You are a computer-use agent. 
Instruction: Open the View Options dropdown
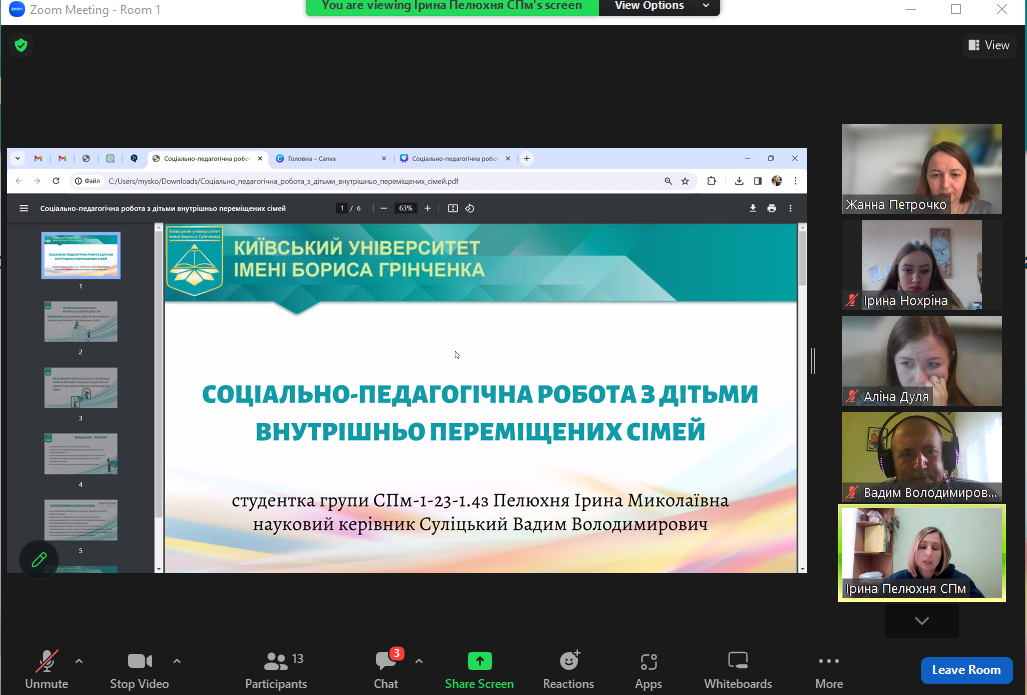click(659, 6)
